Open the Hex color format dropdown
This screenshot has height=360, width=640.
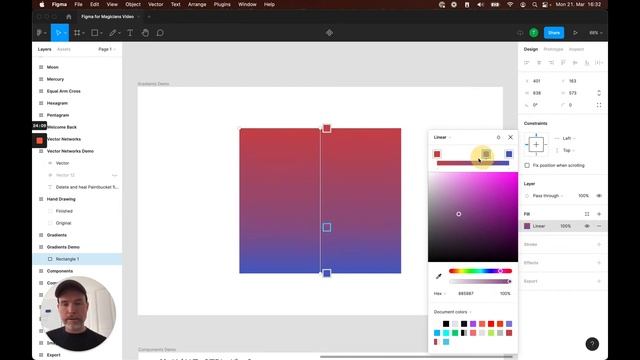point(440,293)
